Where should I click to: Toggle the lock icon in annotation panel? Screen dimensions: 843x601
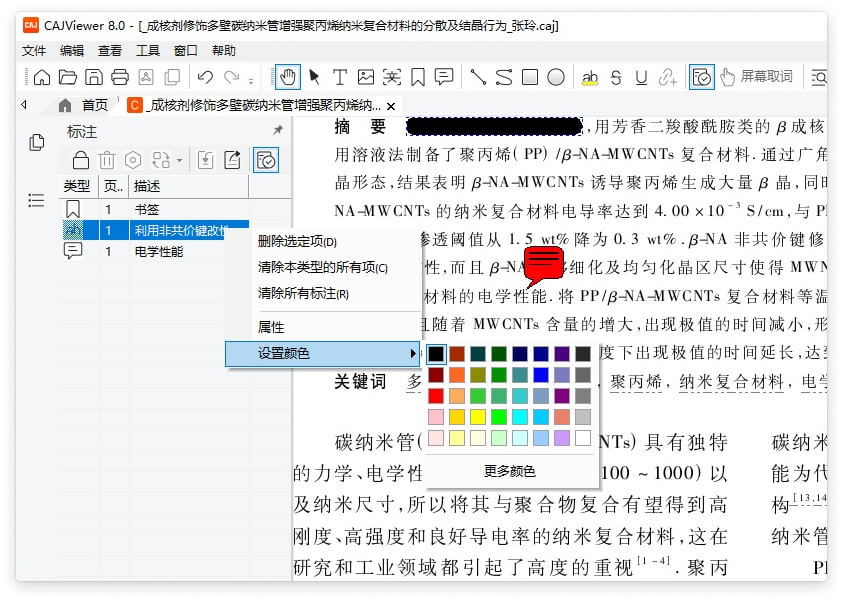[x=81, y=160]
